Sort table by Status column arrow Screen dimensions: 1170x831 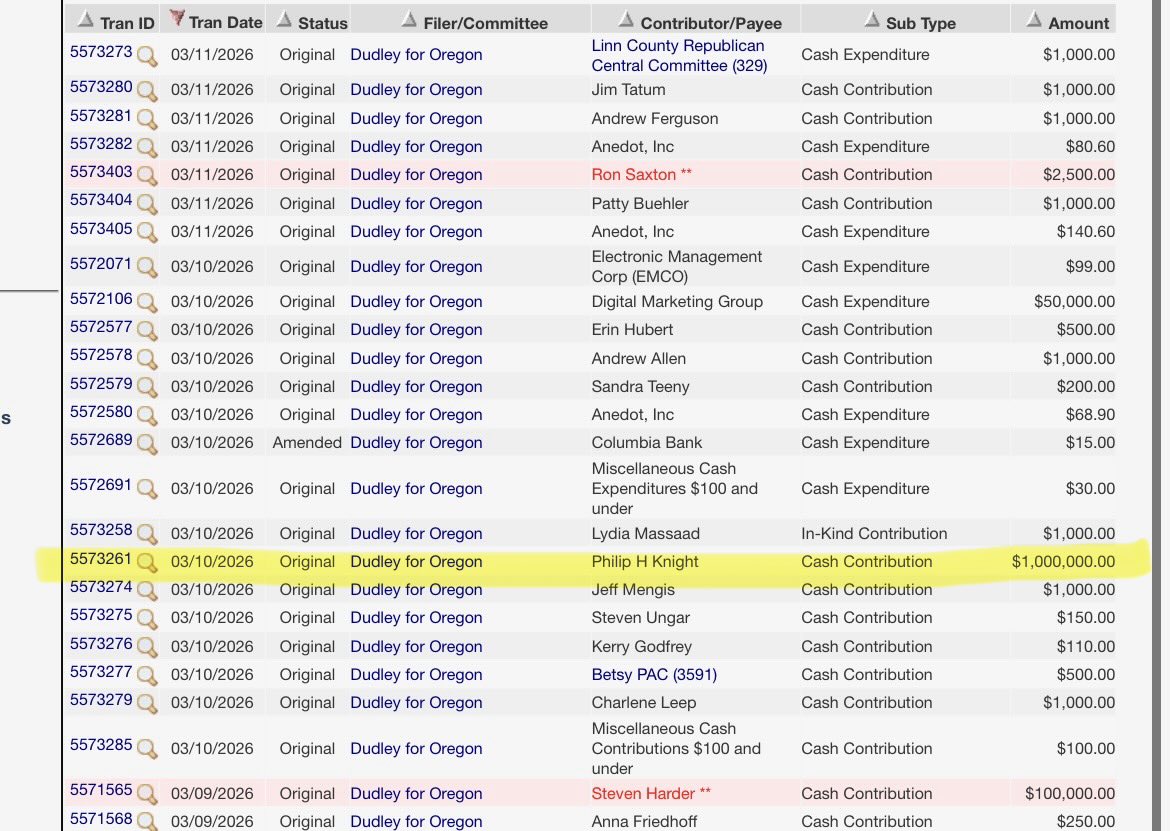point(284,20)
